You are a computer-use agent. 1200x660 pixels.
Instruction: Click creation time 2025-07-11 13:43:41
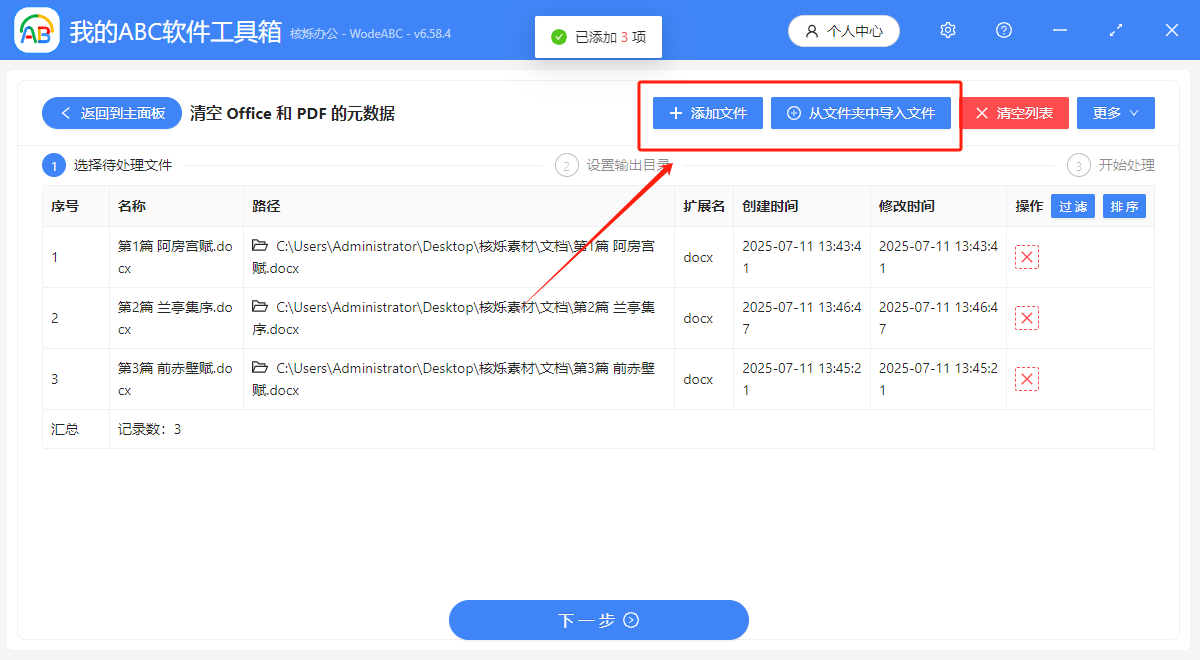[x=802, y=257]
